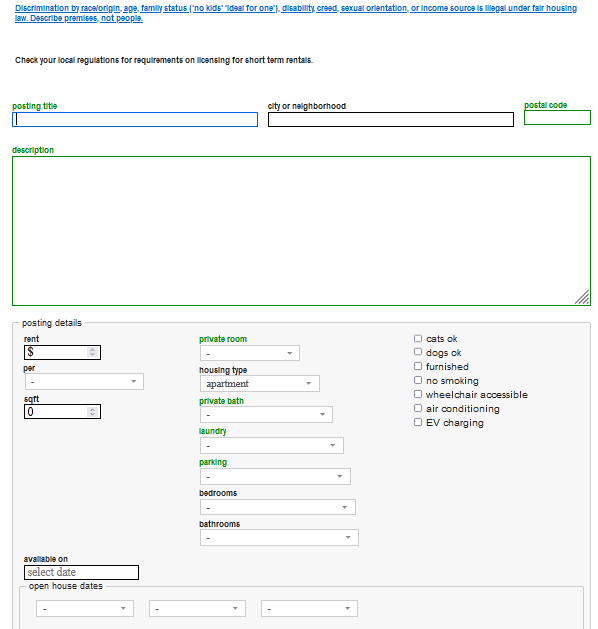
Task: Open the available on date picker
Action: coord(81,572)
